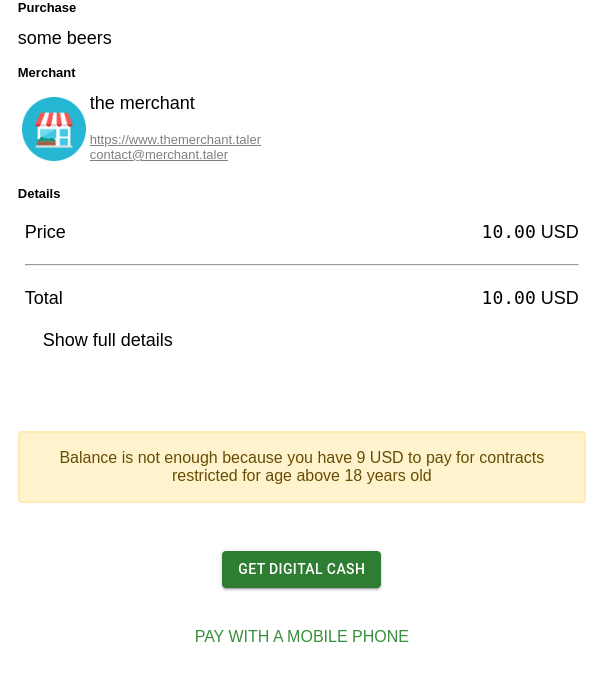Click the purchase summary "some beers"
This screenshot has width=592, height=677.
65,38
